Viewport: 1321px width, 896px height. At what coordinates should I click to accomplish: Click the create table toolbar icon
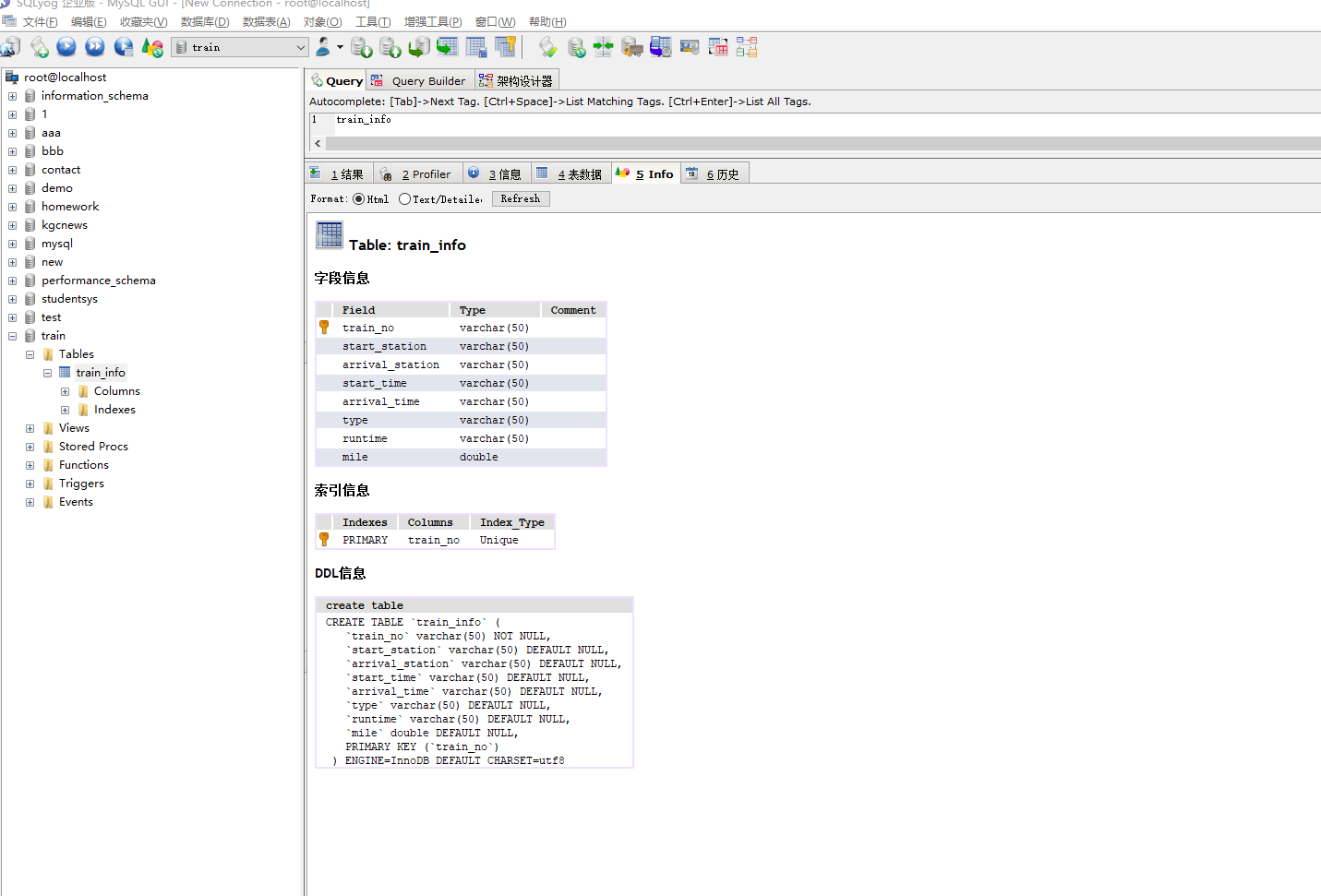pos(448,47)
